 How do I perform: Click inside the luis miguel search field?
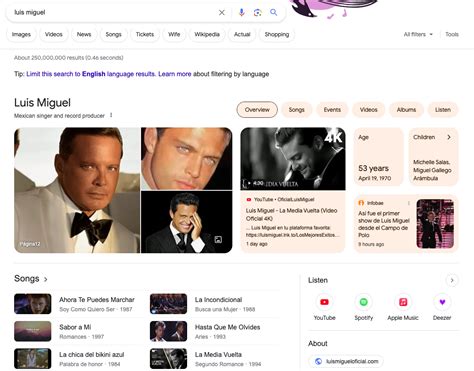113,13
